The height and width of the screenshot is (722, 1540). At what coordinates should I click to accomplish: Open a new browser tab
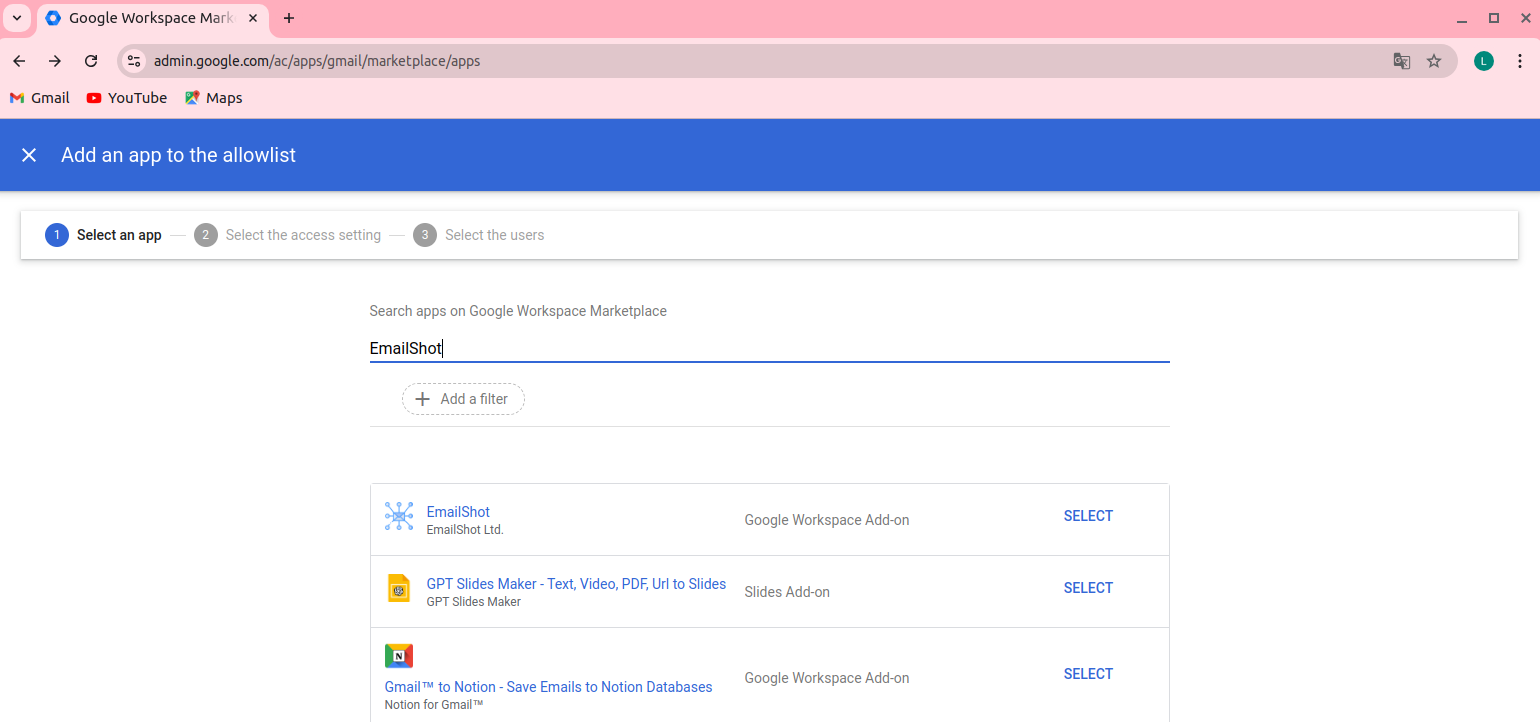pyautogui.click(x=289, y=18)
